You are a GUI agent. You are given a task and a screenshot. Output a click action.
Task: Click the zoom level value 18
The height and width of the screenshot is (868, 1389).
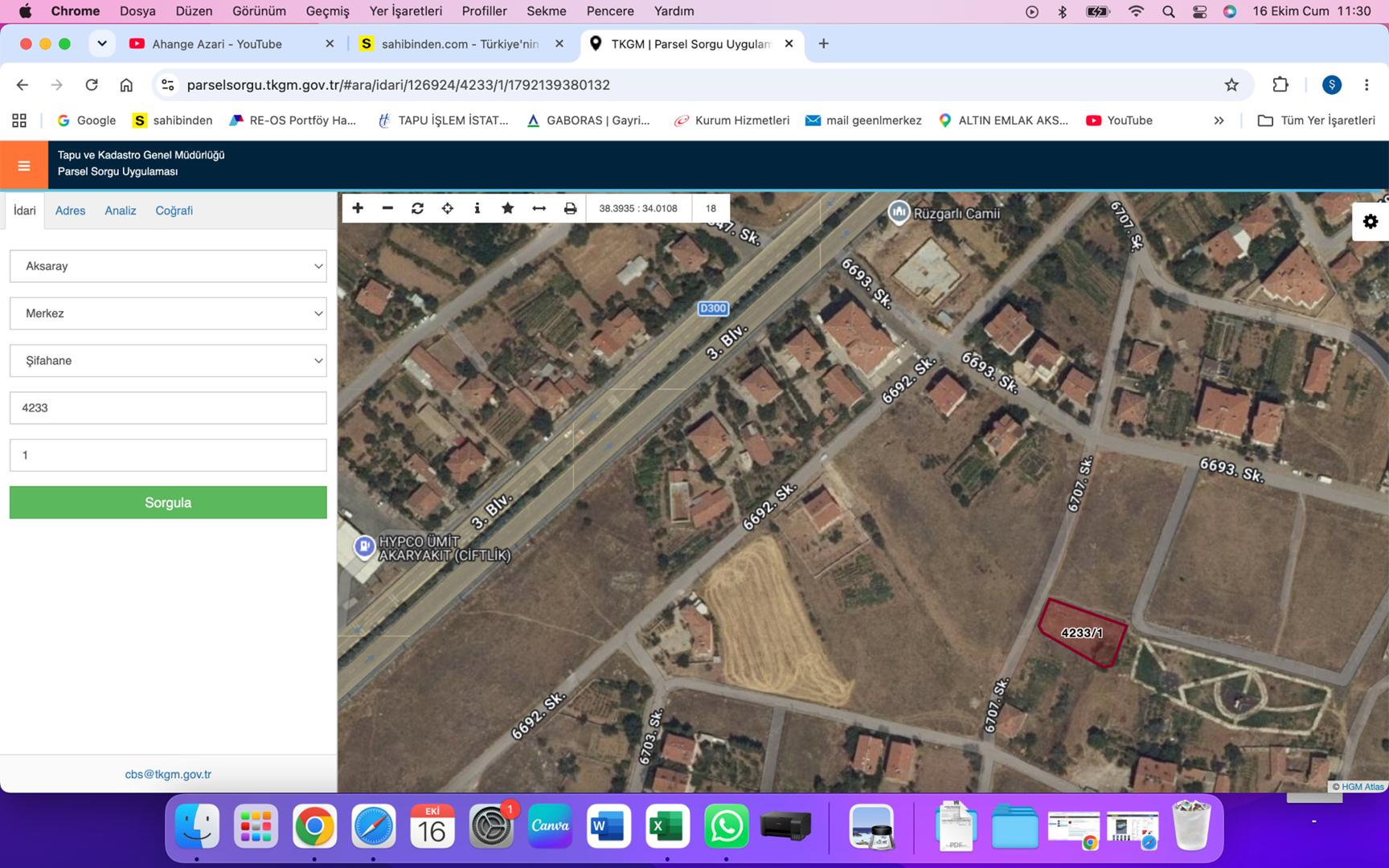[711, 208]
